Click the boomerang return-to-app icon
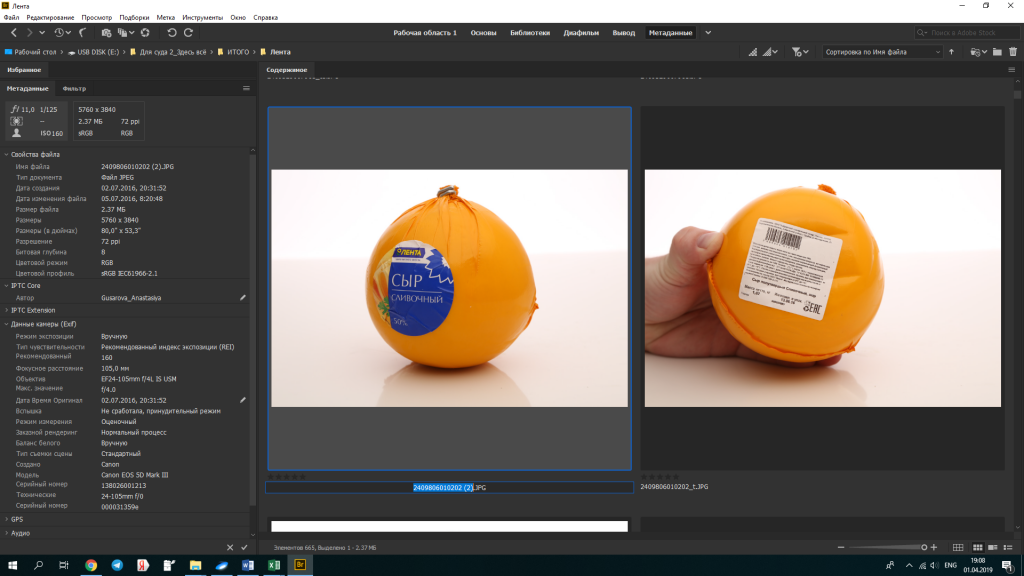This screenshot has height=576, width=1024. (x=82, y=33)
